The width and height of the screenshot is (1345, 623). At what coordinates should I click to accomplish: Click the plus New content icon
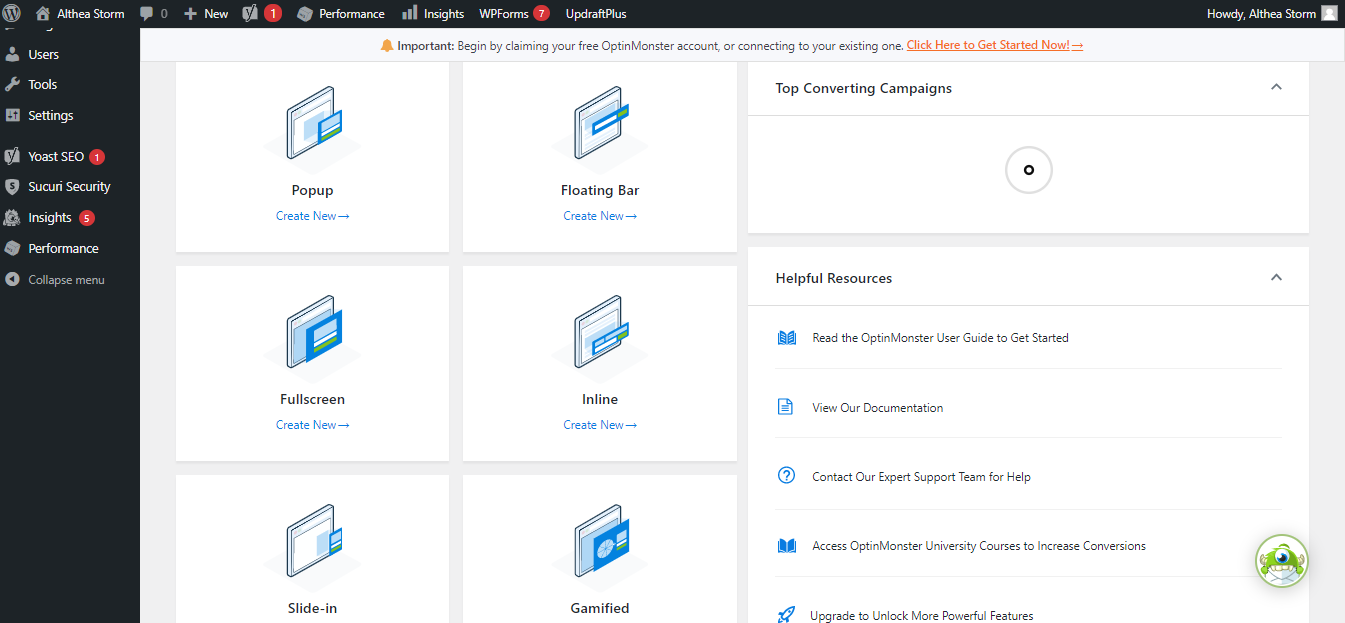coord(191,14)
